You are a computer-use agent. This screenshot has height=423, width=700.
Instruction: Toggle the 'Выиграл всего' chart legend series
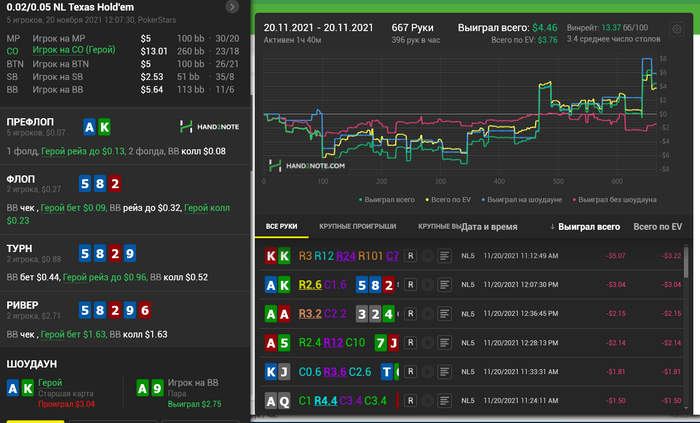pyautogui.click(x=387, y=199)
